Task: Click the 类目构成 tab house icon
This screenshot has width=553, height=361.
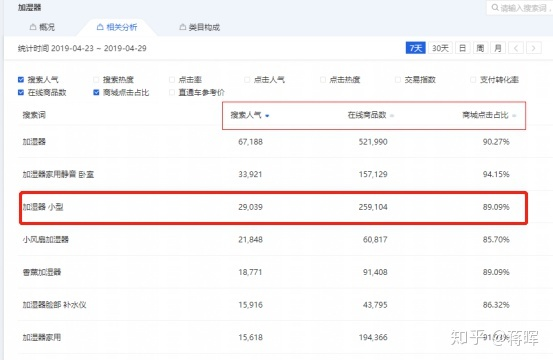Action: 182,27
